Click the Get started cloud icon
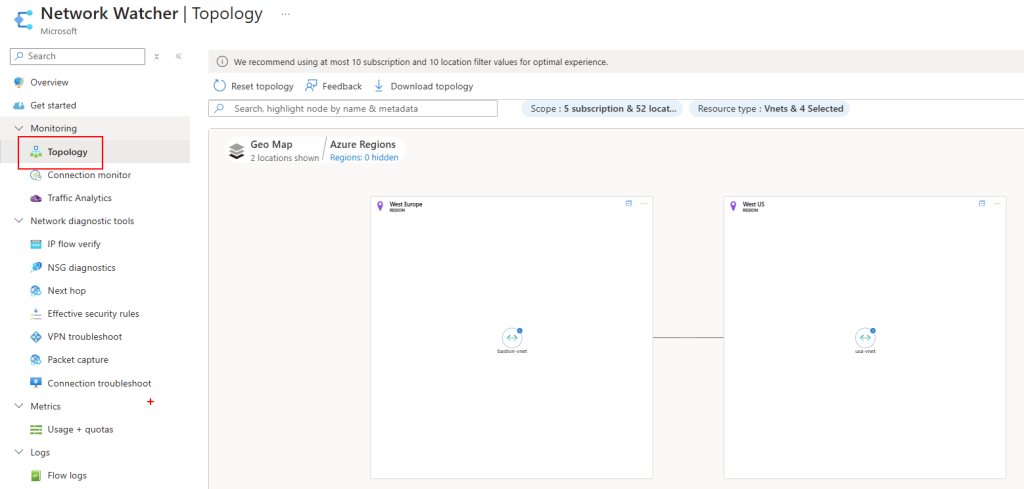The height and width of the screenshot is (489, 1024). point(18,105)
